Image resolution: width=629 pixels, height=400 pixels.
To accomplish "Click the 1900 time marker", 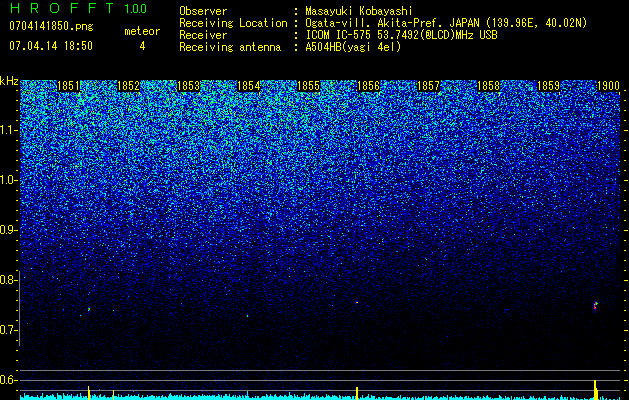I will pyautogui.click(x=609, y=86).
